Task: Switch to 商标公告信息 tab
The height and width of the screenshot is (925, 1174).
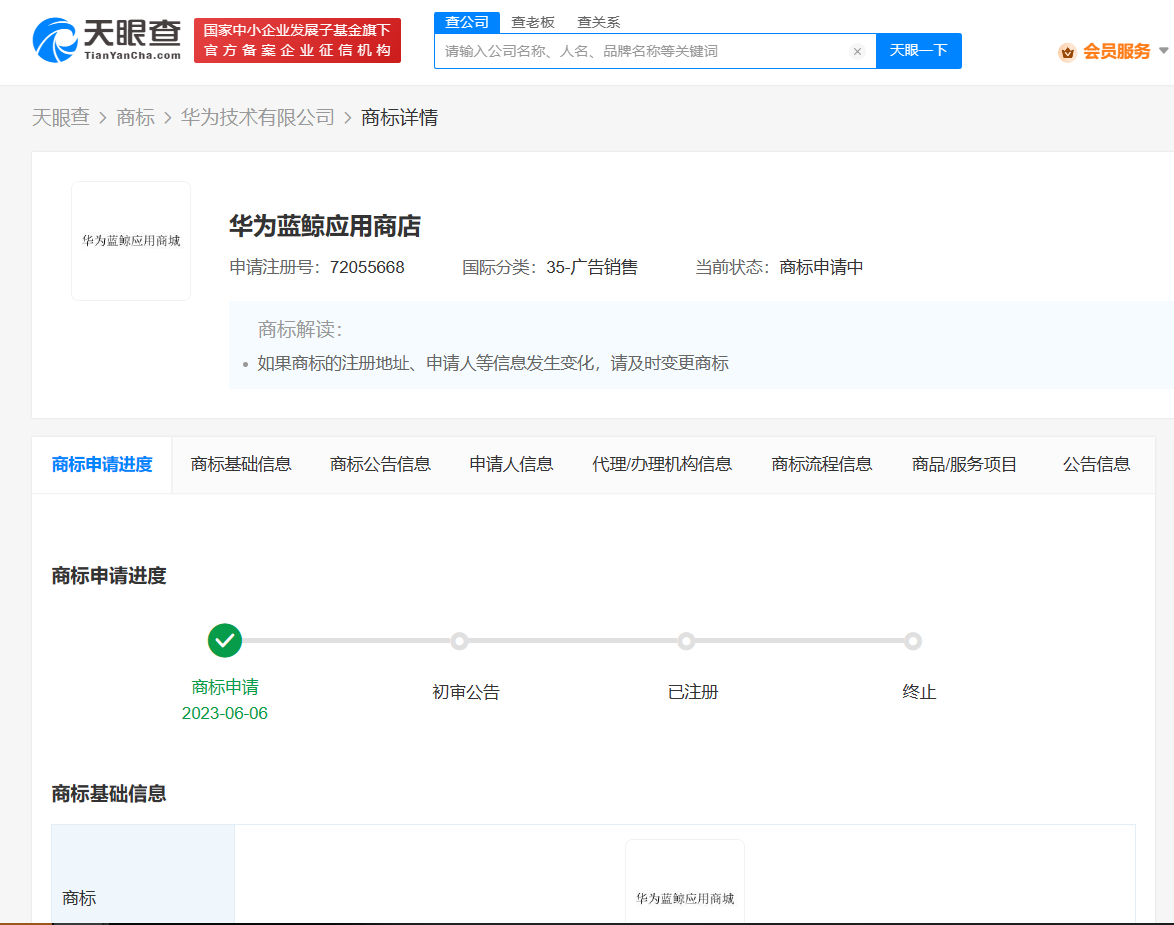Action: point(380,464)
